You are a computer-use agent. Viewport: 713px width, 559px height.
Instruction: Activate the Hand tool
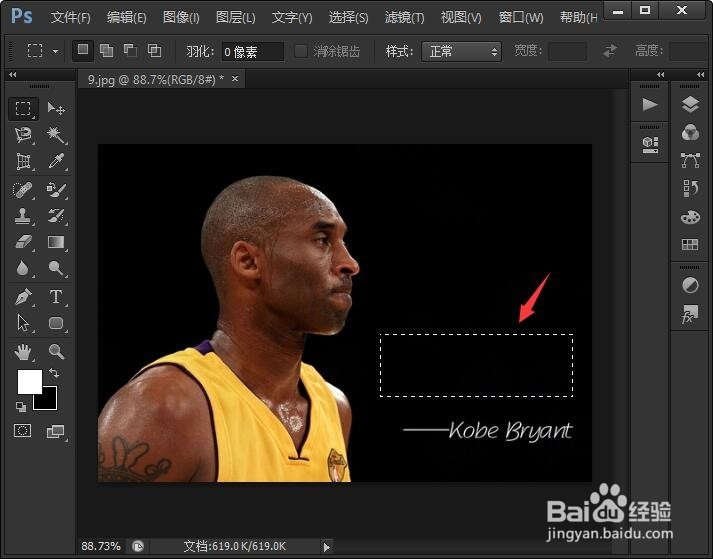point(23,352)
